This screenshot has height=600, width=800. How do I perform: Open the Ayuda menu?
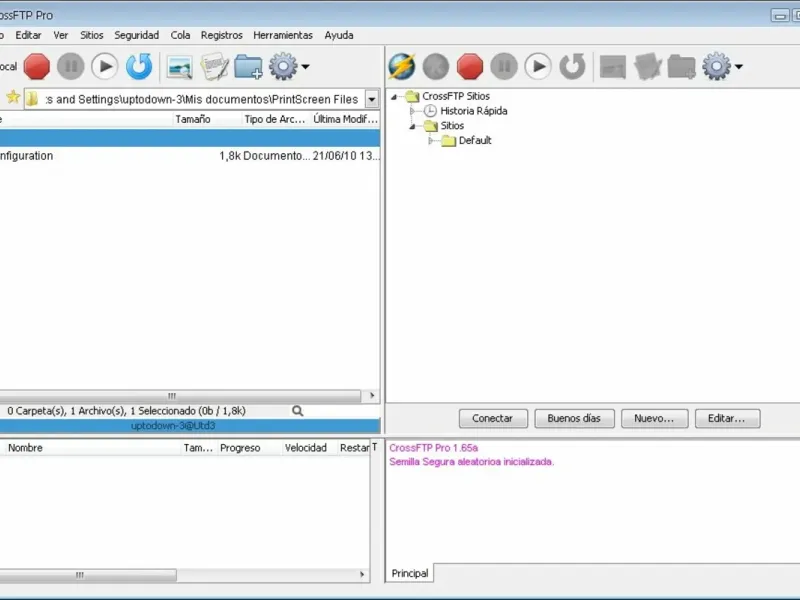(339, 35)
